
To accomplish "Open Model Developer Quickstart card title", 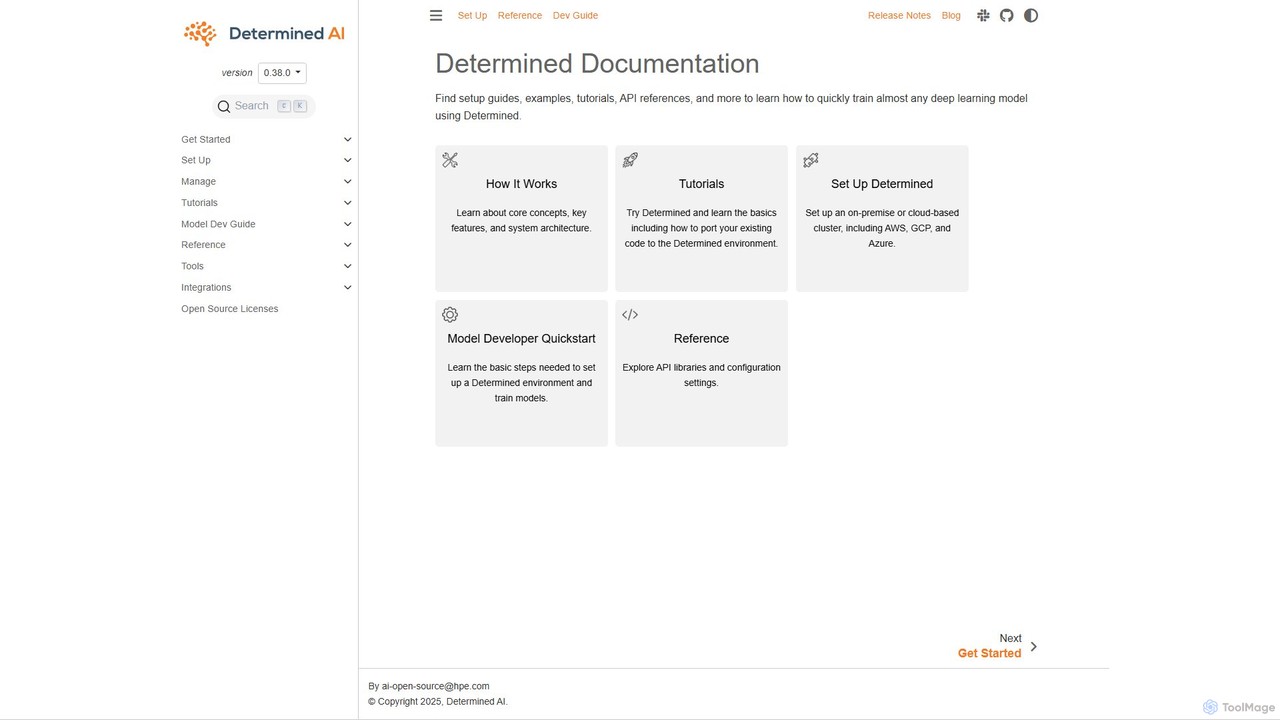I will [521, 338].
